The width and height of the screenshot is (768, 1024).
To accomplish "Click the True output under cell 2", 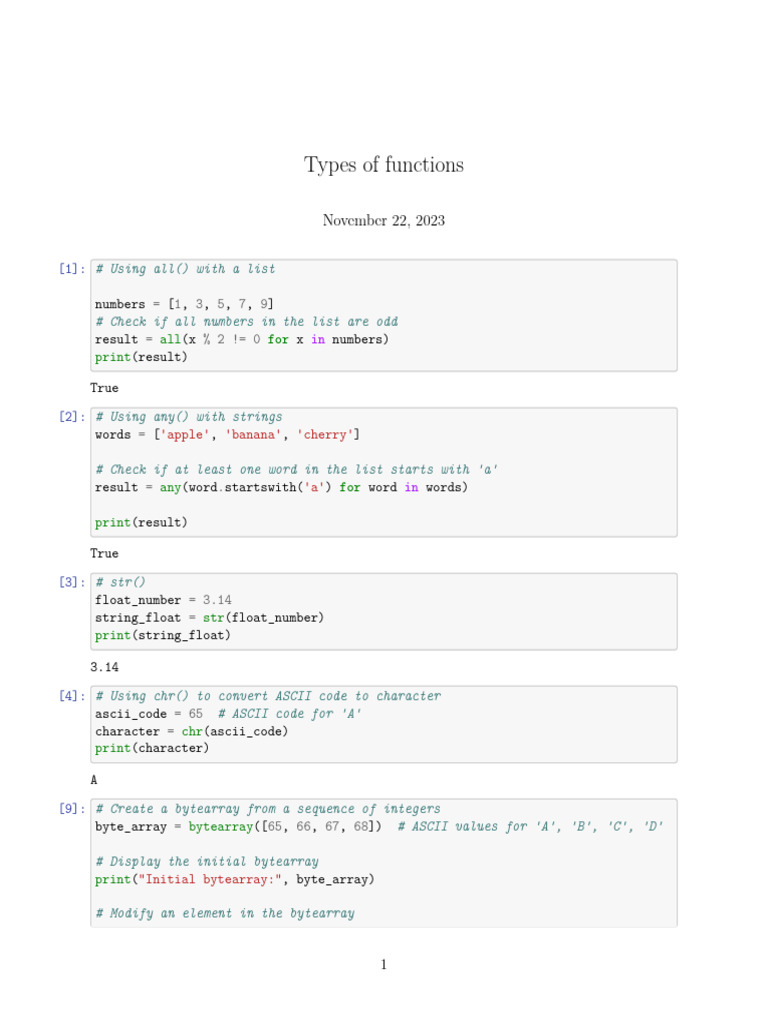I will (104, 553).
